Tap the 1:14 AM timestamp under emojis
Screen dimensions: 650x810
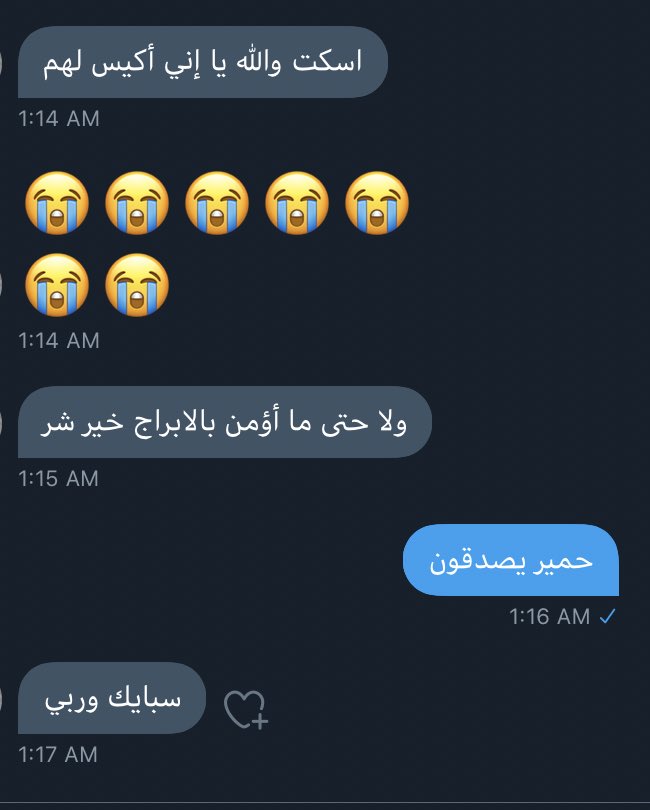[x=58, y=340]
